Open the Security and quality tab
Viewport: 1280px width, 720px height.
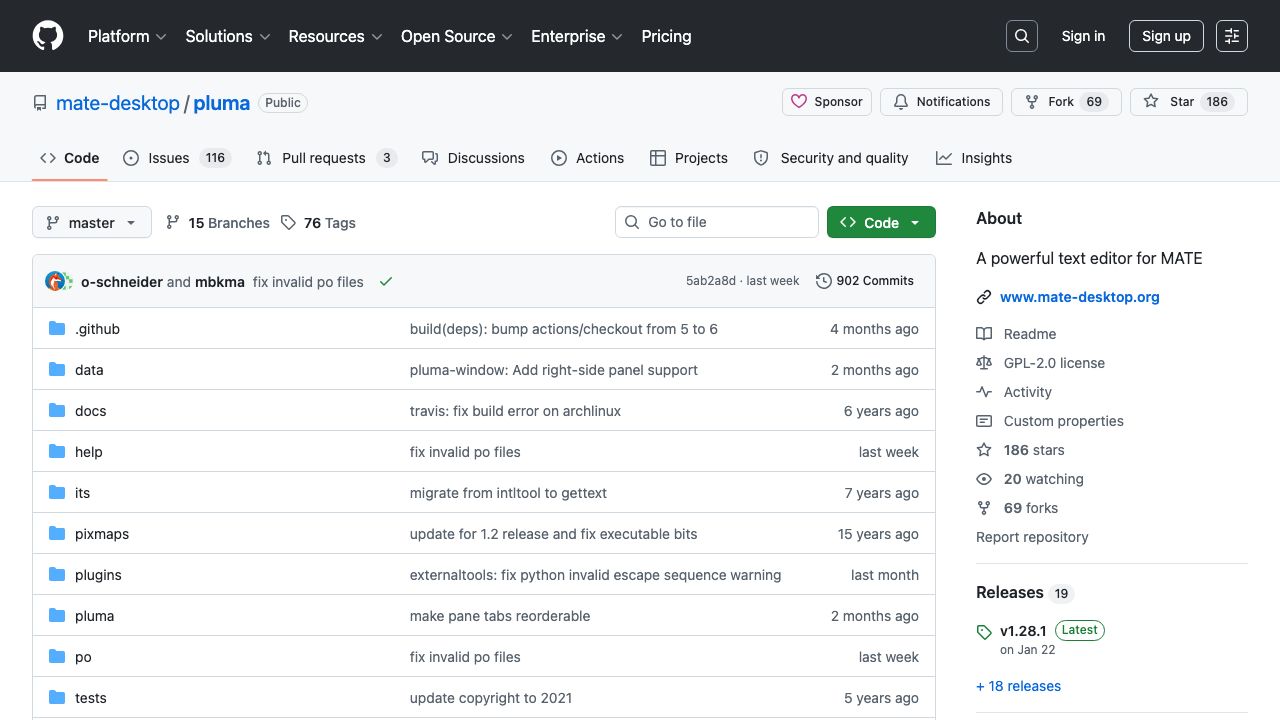(x=831, y=158)
